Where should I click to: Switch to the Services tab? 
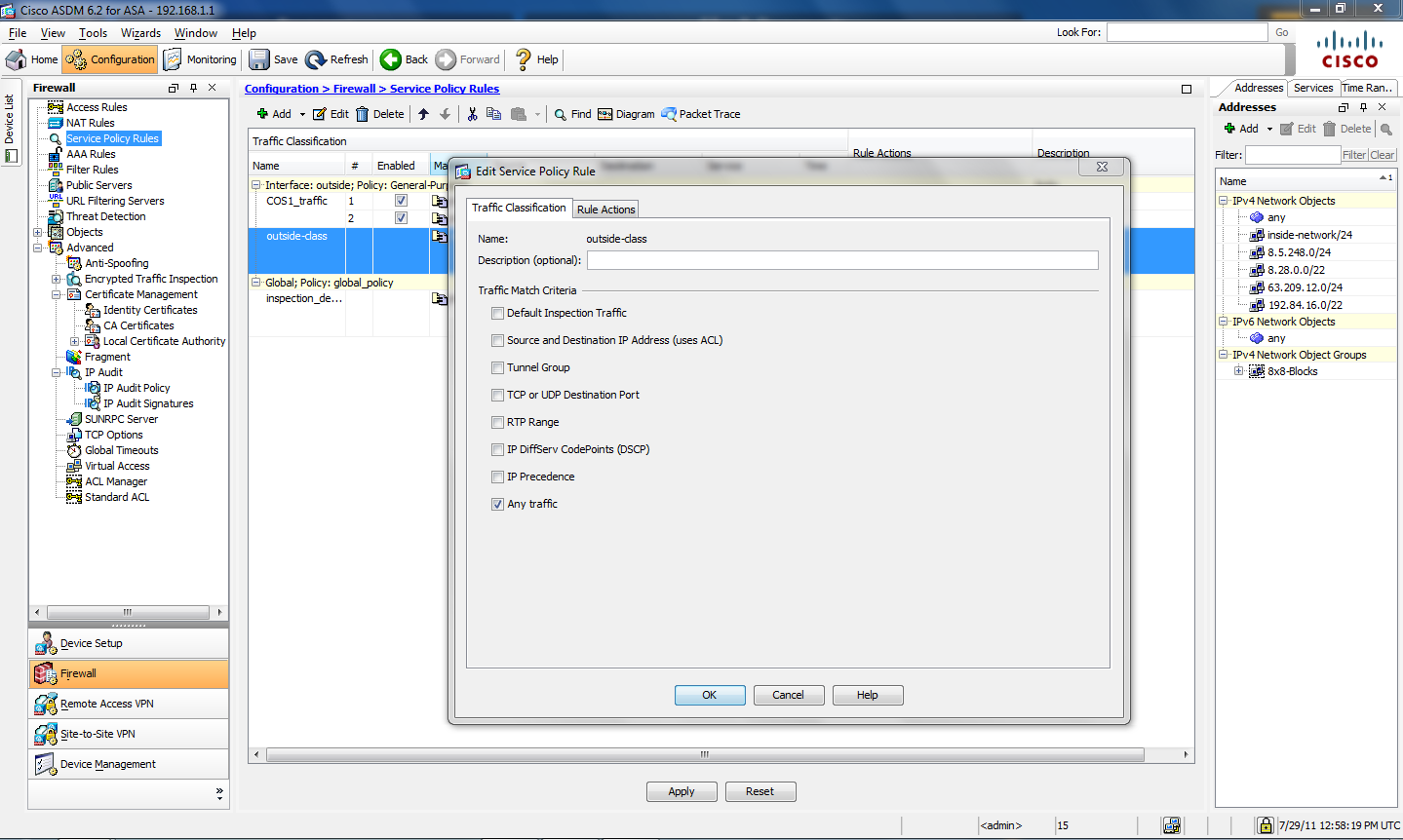pos(1313,88)
